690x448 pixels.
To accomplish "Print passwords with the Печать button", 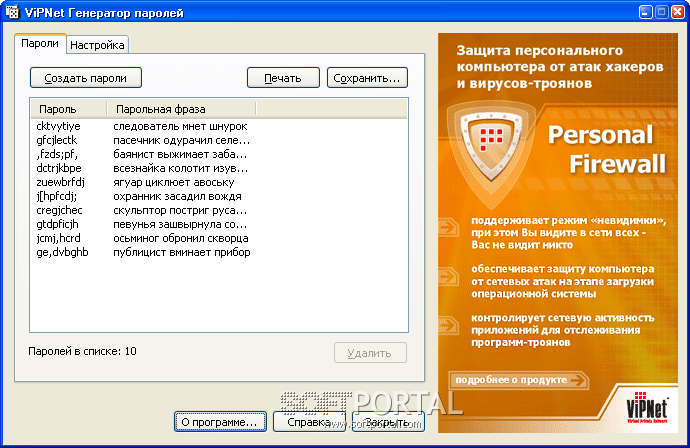I will click(x=283, y=78).
